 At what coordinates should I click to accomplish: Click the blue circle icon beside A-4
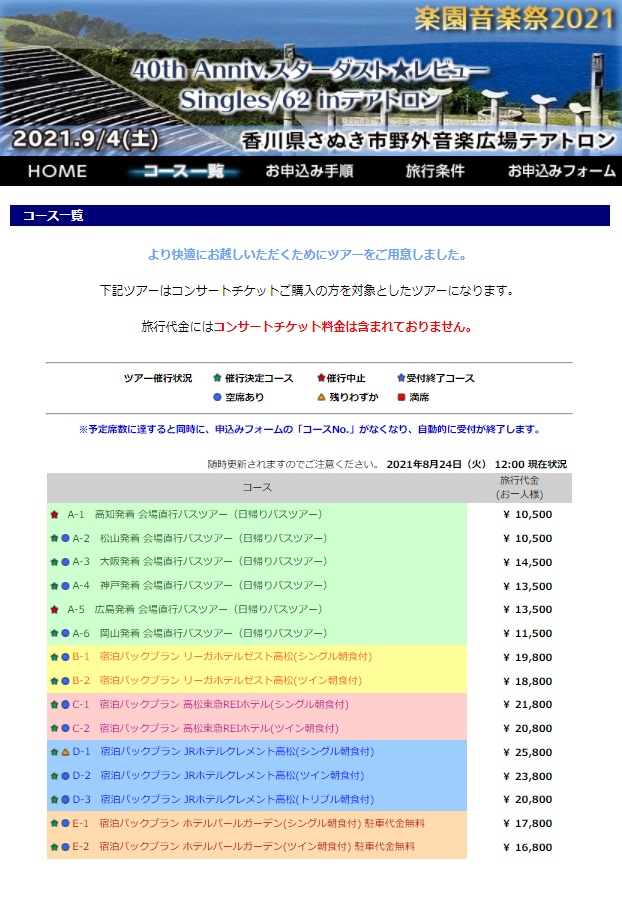coord(65,586)
